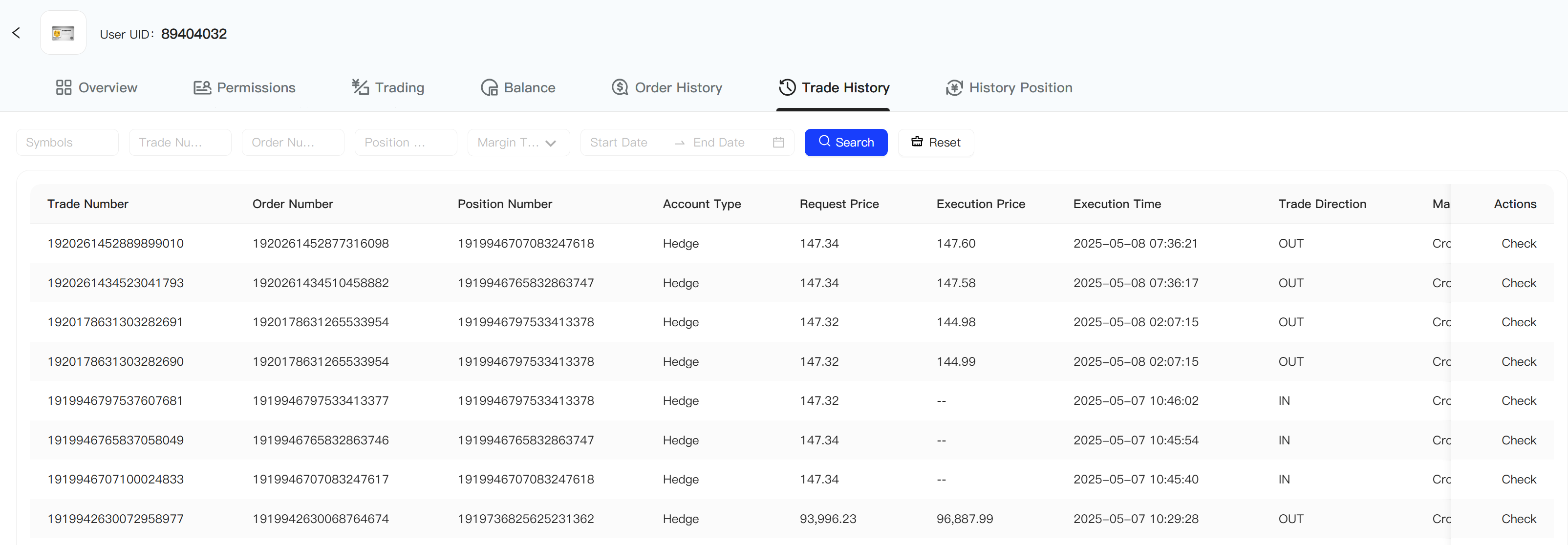
Task: Check trade 1920261452889899010
Action: tap(1519, 243)
